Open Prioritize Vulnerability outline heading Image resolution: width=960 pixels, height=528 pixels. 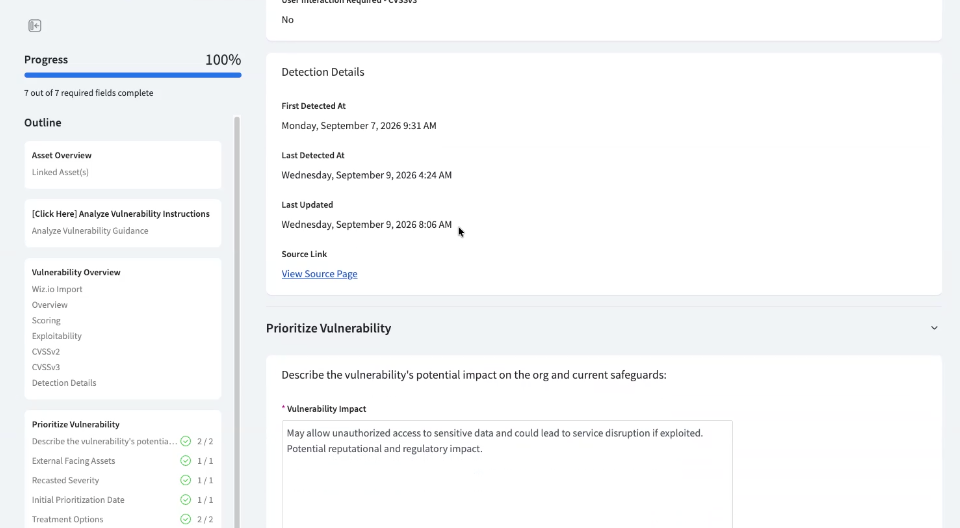(x=76, y=424)
